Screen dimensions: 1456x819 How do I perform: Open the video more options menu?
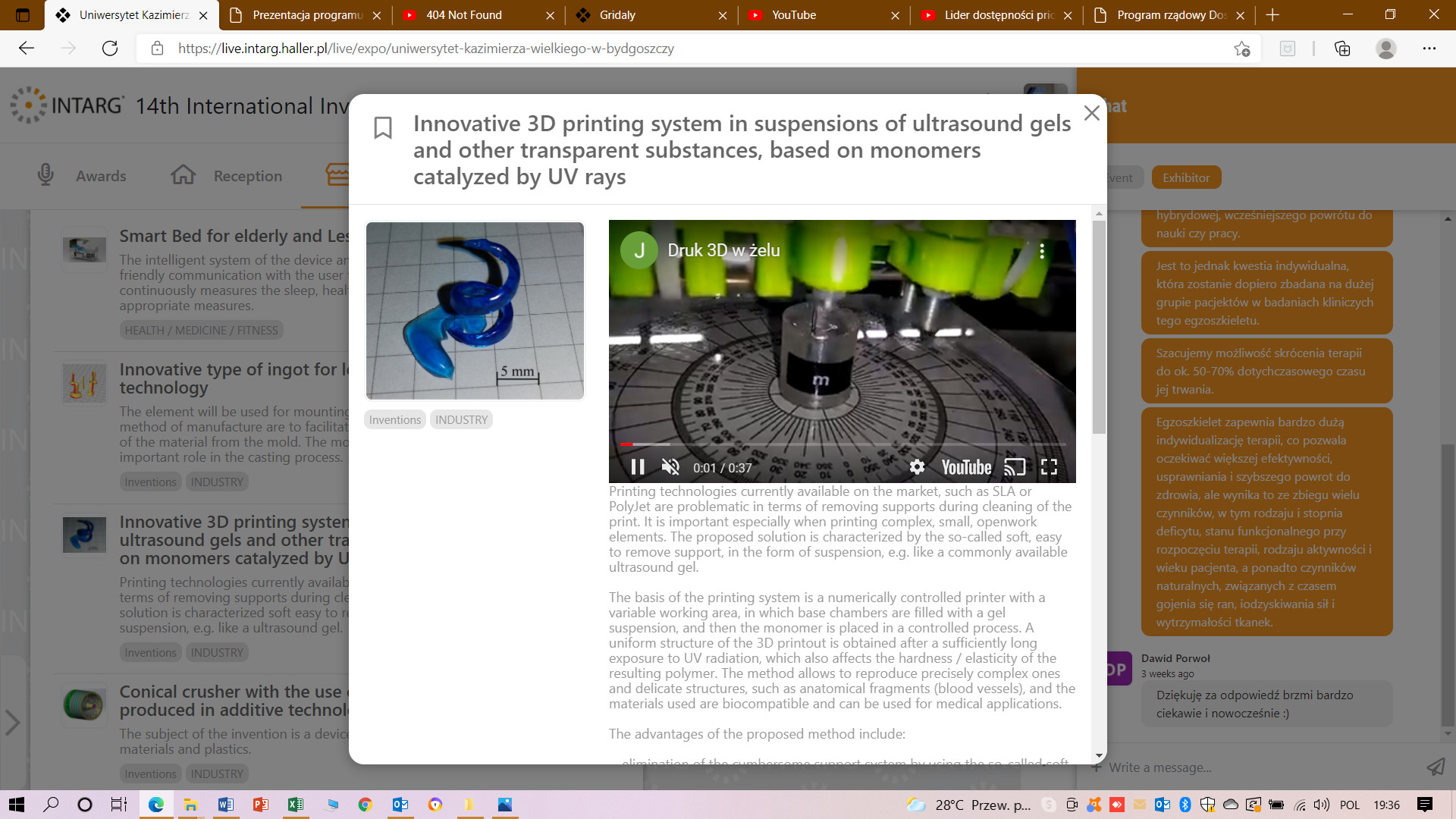1042,251
